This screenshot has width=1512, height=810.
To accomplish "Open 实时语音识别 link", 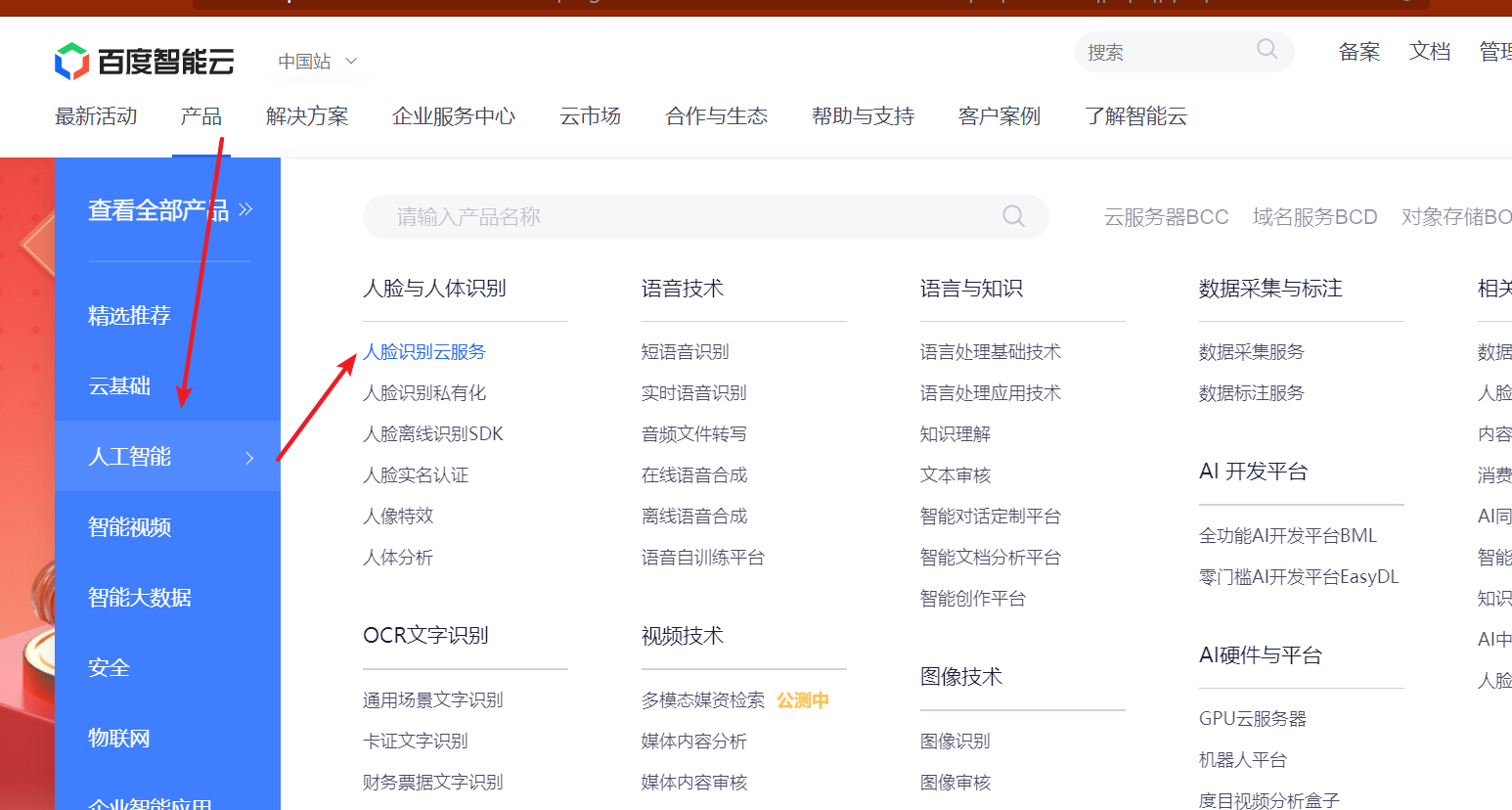I will click(x=694, y=393).
